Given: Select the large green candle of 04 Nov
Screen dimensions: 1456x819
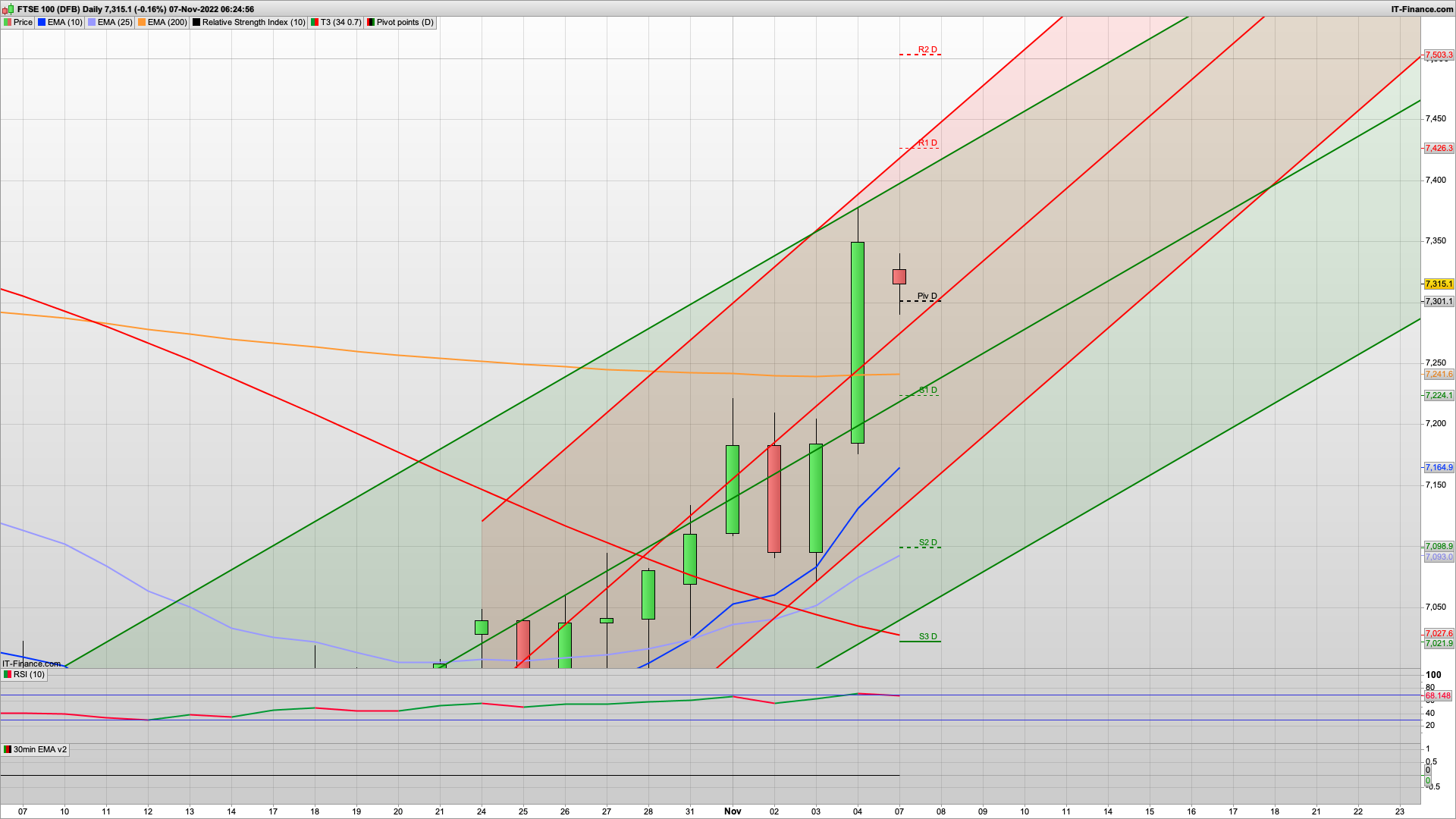Looking at the screenshot, I should 858,343.
